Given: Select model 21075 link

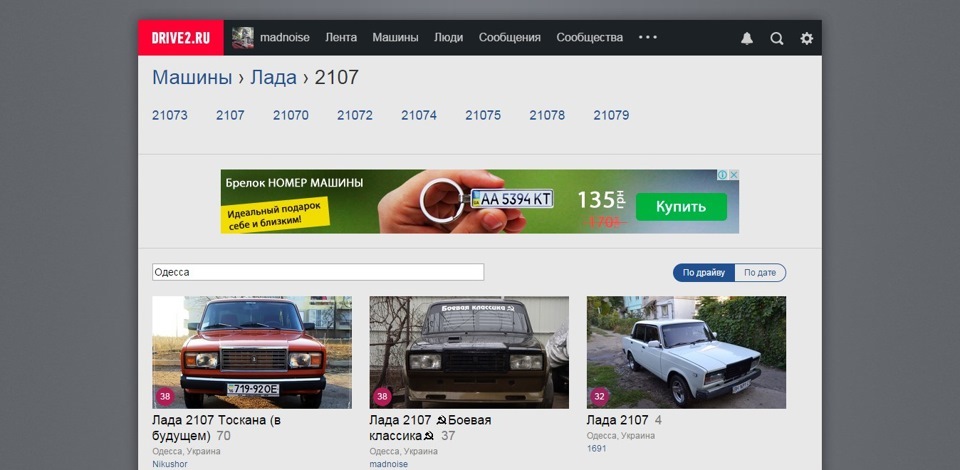Looking at the screenshot, I should click(x=483, y=115).
